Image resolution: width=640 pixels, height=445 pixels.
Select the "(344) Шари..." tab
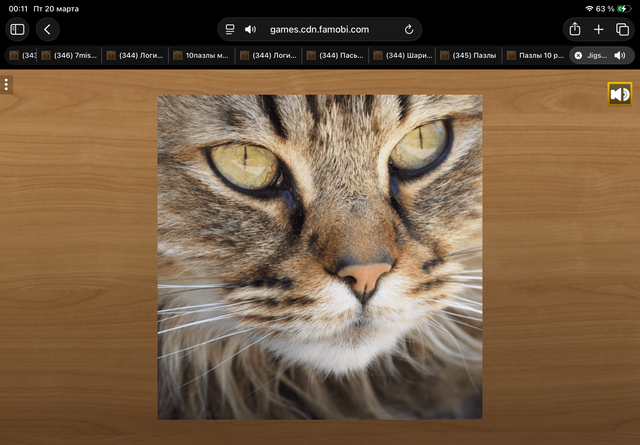pos(401,56)
